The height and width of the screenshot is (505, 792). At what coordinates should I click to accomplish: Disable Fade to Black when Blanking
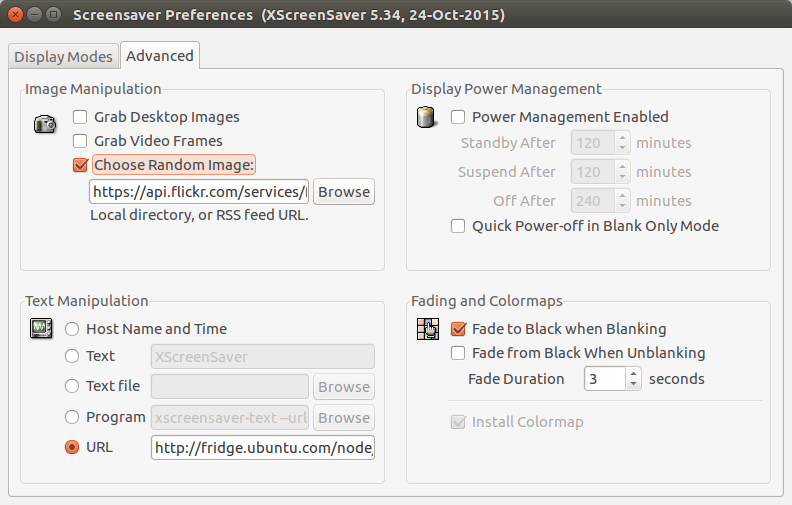tap(458, 329)
